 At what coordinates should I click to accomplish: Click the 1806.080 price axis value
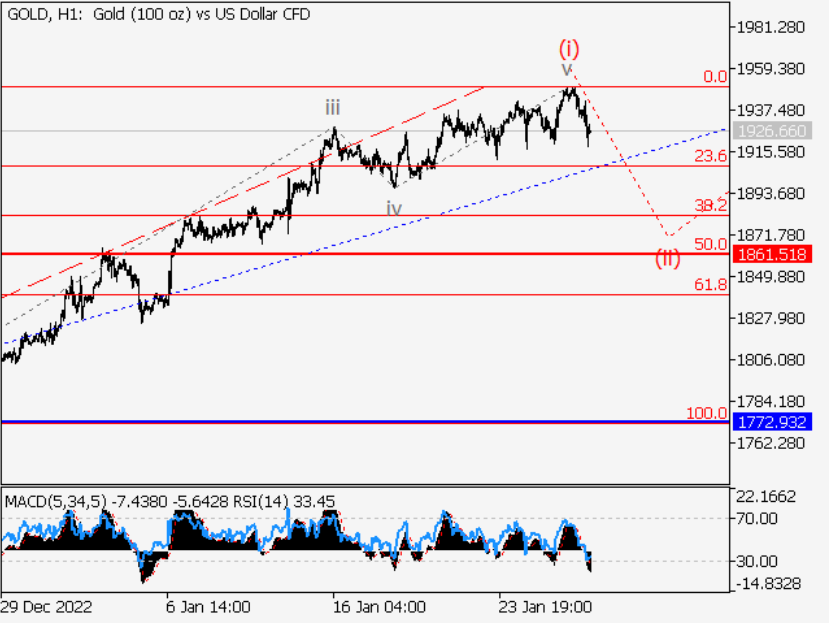771,360
